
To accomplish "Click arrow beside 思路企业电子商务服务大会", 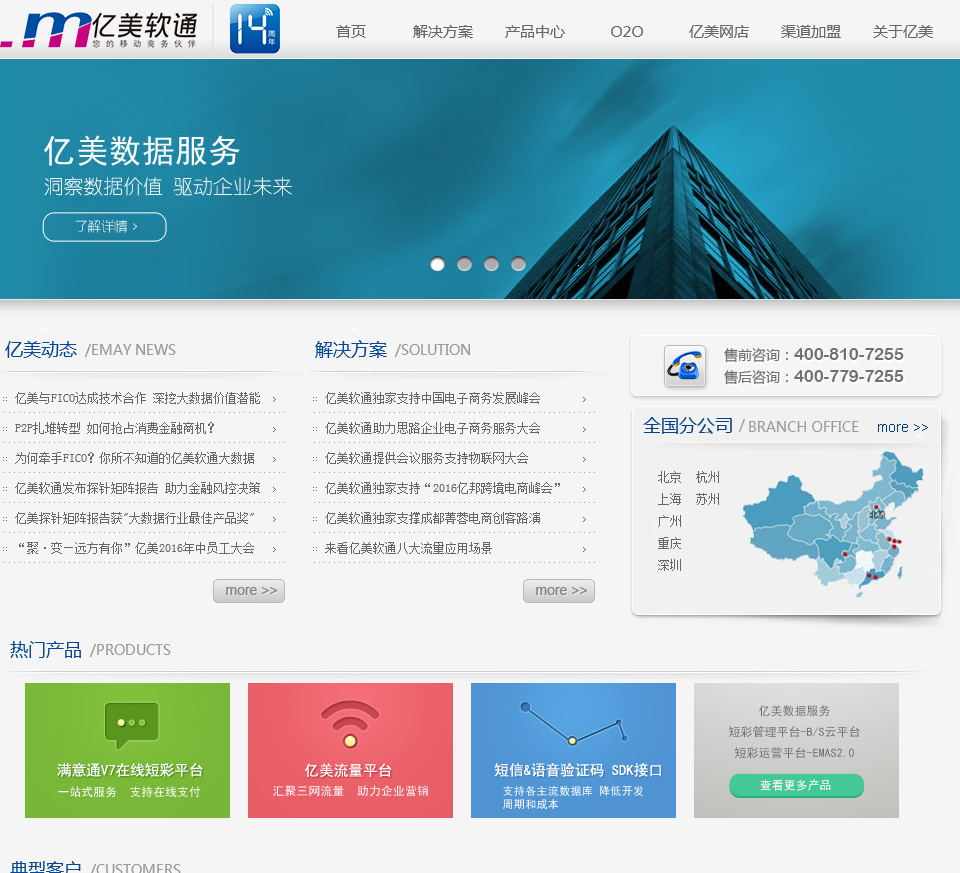I will click(585, 429).
